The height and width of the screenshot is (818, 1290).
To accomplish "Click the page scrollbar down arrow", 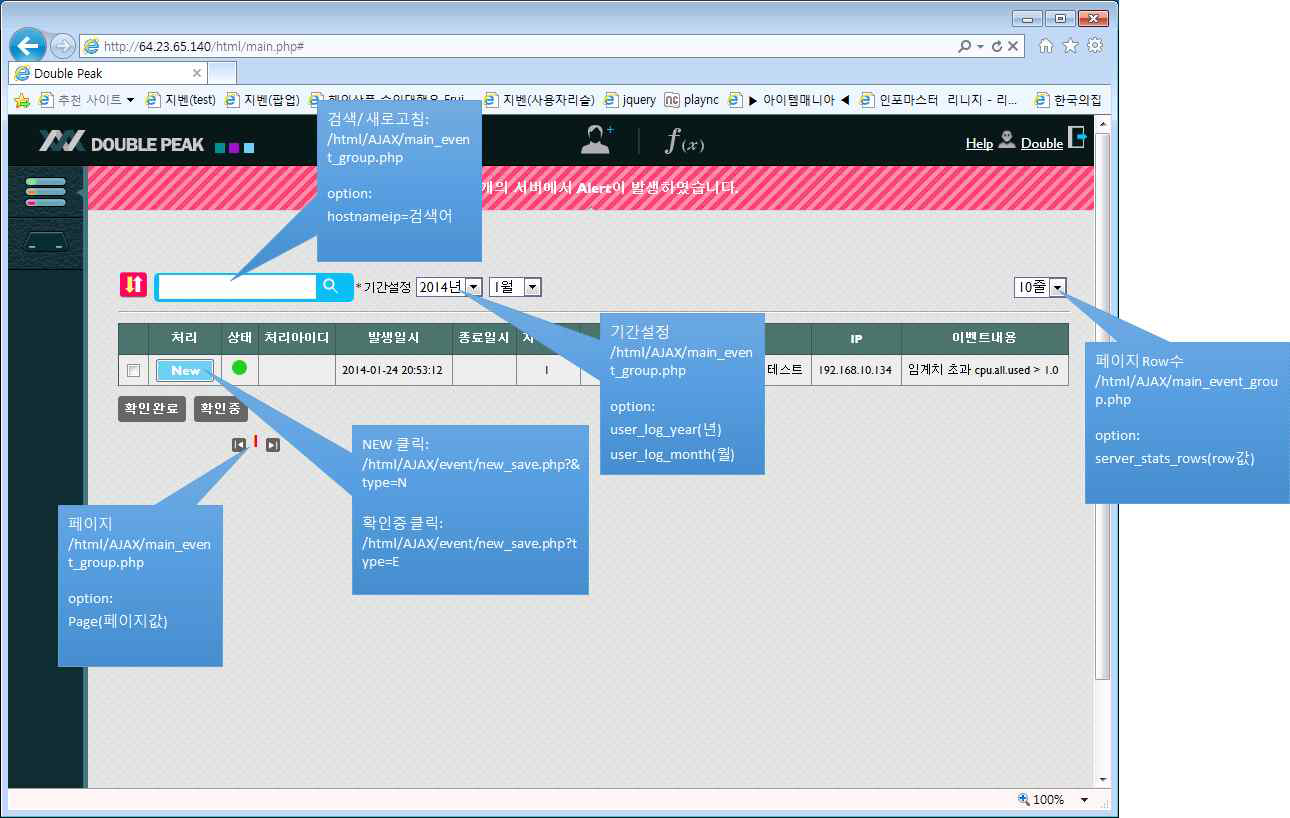I will (x=1103, y=779).
